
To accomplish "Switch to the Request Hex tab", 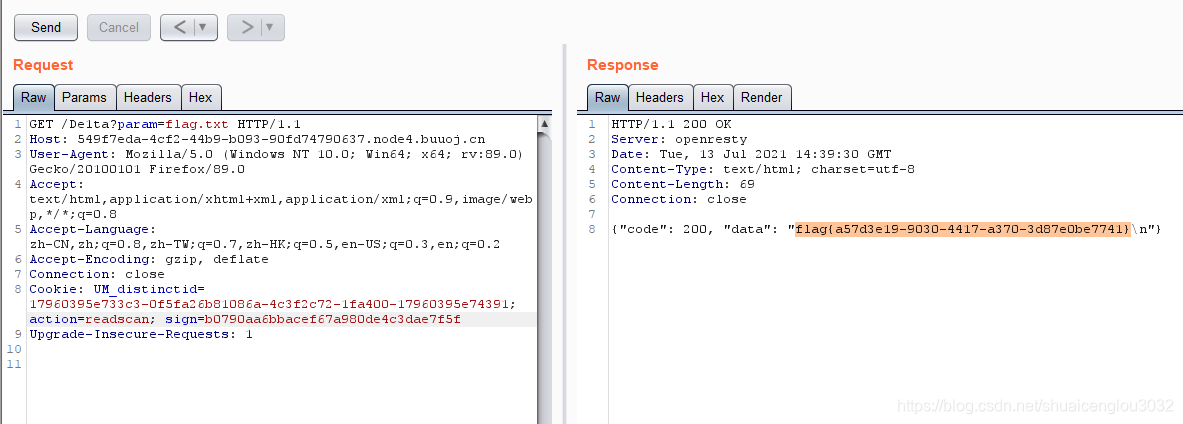I will pos(201,97).
